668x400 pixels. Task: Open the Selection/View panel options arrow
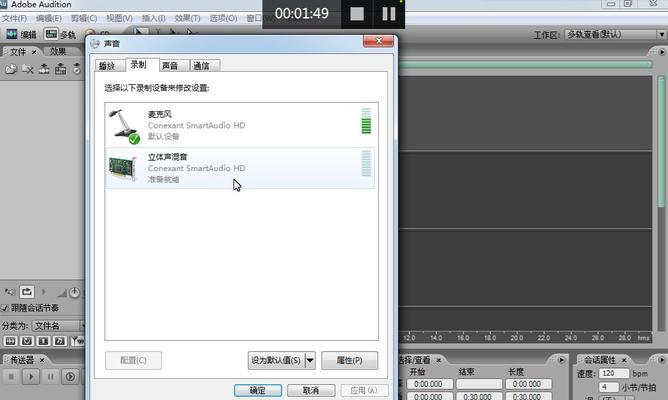tap(561, 360)
